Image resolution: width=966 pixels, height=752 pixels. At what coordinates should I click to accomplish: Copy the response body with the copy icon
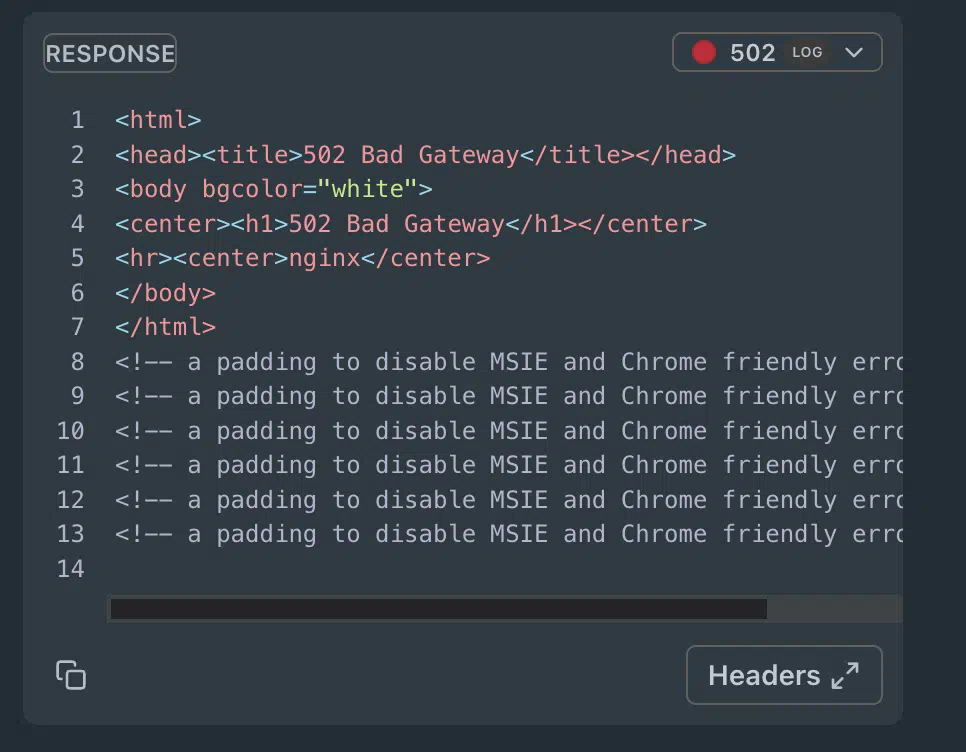pyautogui.click(x=71, y=675)
